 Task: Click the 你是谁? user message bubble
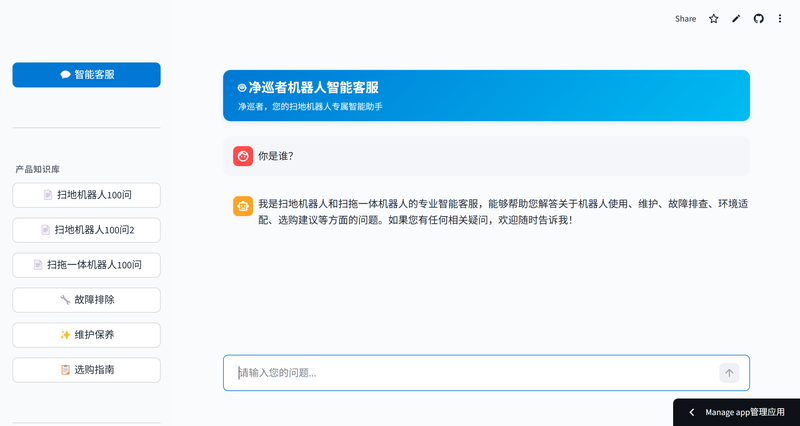coord(486,156)
